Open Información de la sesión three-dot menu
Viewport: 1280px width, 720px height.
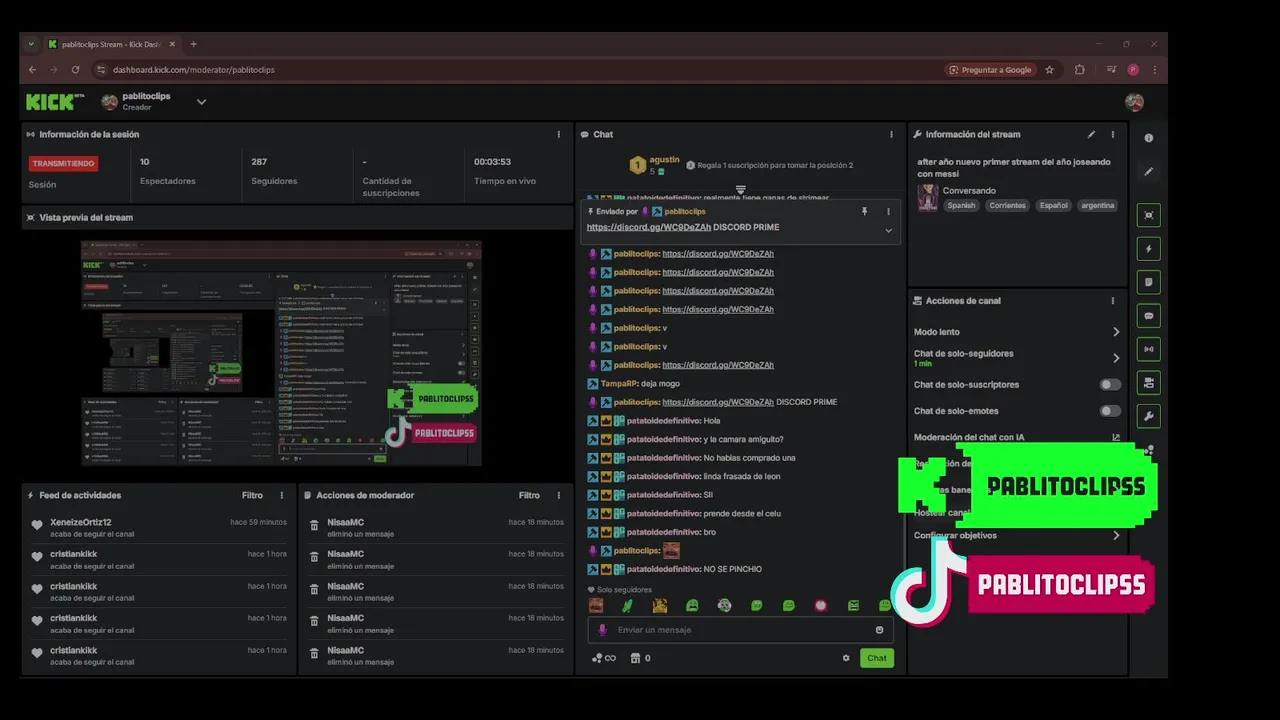click(x=558, y=134)
